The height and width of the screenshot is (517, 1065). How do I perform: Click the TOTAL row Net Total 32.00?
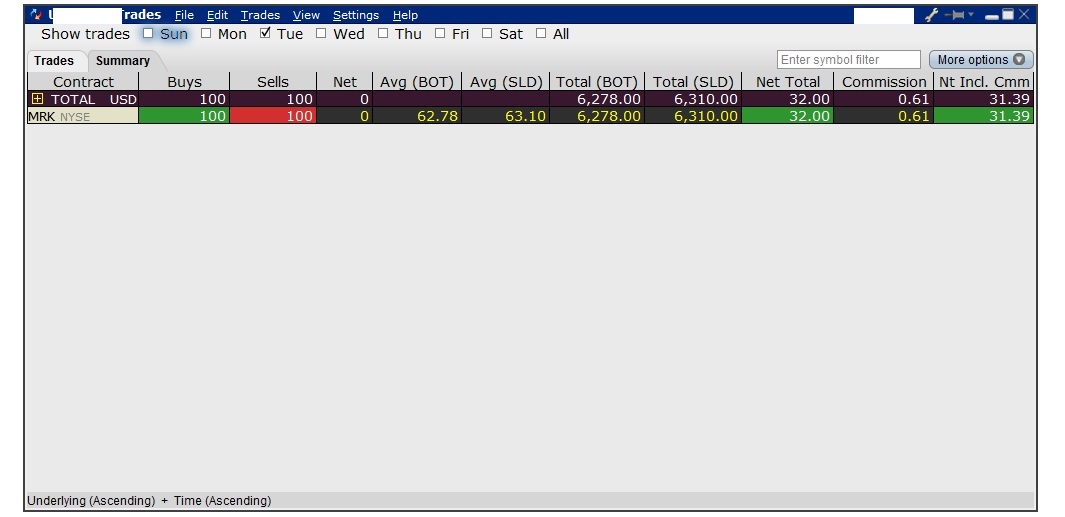[x=788, y=99]
